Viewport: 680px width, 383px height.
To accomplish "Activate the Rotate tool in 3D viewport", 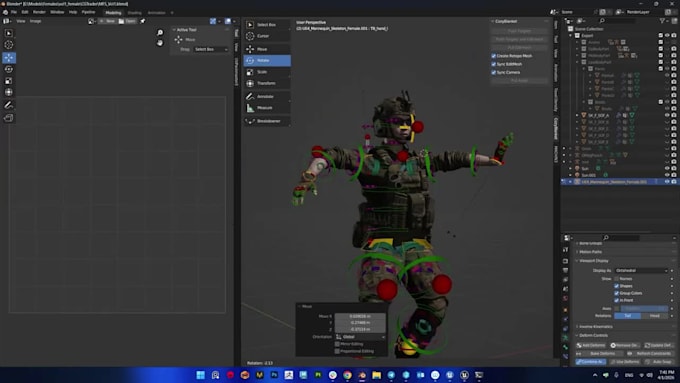I will (267, 60).
